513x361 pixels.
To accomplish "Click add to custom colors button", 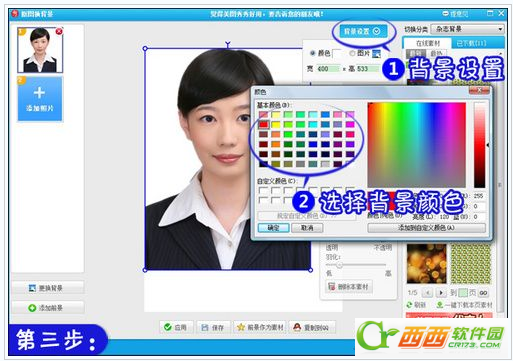I will pos(426,228).
